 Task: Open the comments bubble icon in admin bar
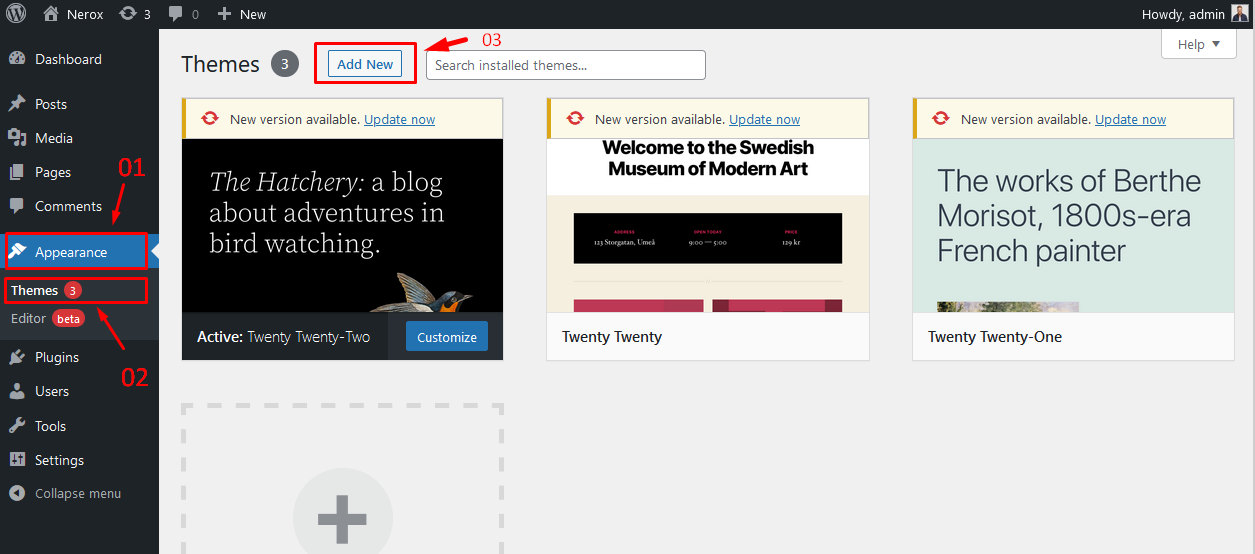pyautogui.click(x=176, y=14)
